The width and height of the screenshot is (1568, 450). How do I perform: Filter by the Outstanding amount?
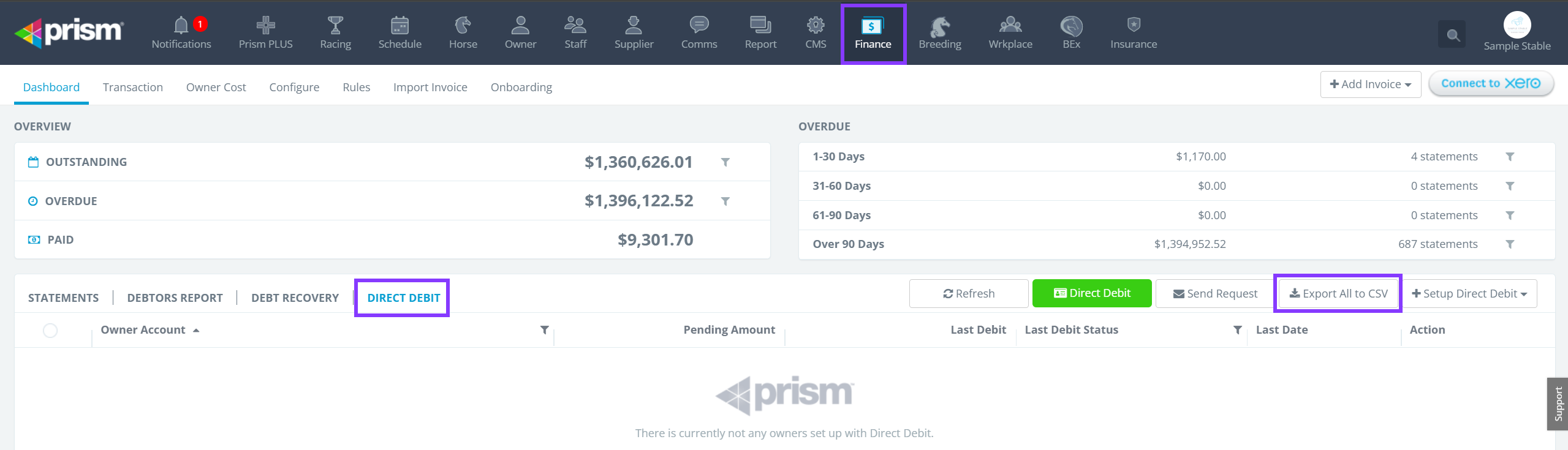pos(725,162)
